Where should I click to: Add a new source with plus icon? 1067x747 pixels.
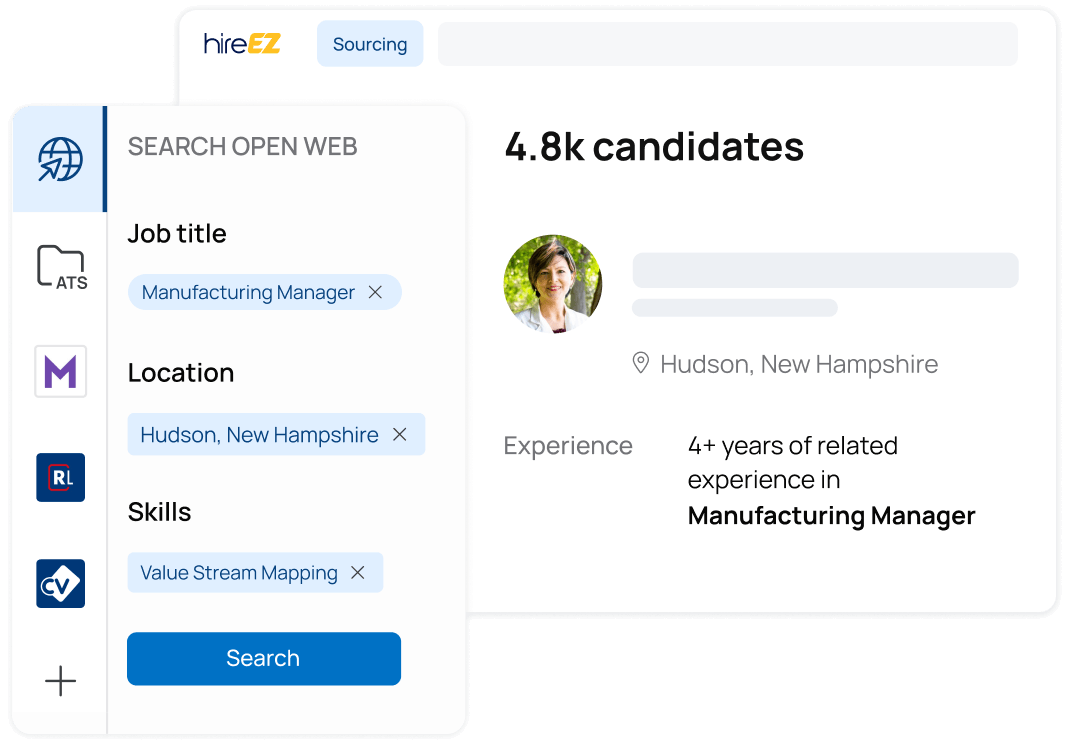pyautogui.click(x=60, y=682)
